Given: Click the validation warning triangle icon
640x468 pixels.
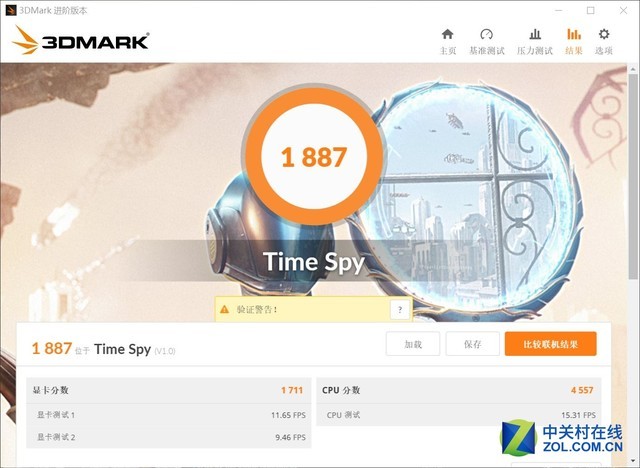Looking at the screenshot, I should (x=224, y=309).
